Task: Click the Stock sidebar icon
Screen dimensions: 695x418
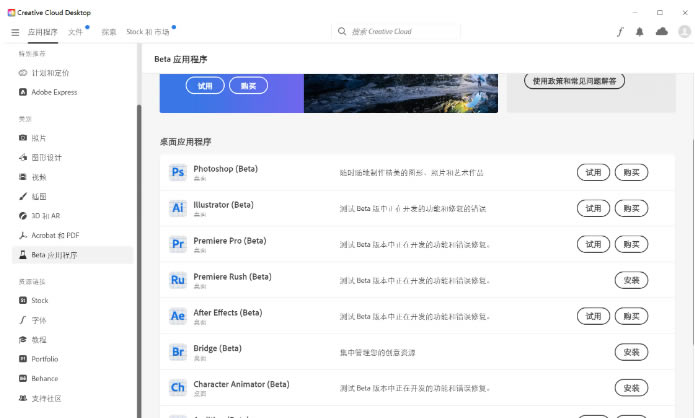Action: tap(23, 301)
